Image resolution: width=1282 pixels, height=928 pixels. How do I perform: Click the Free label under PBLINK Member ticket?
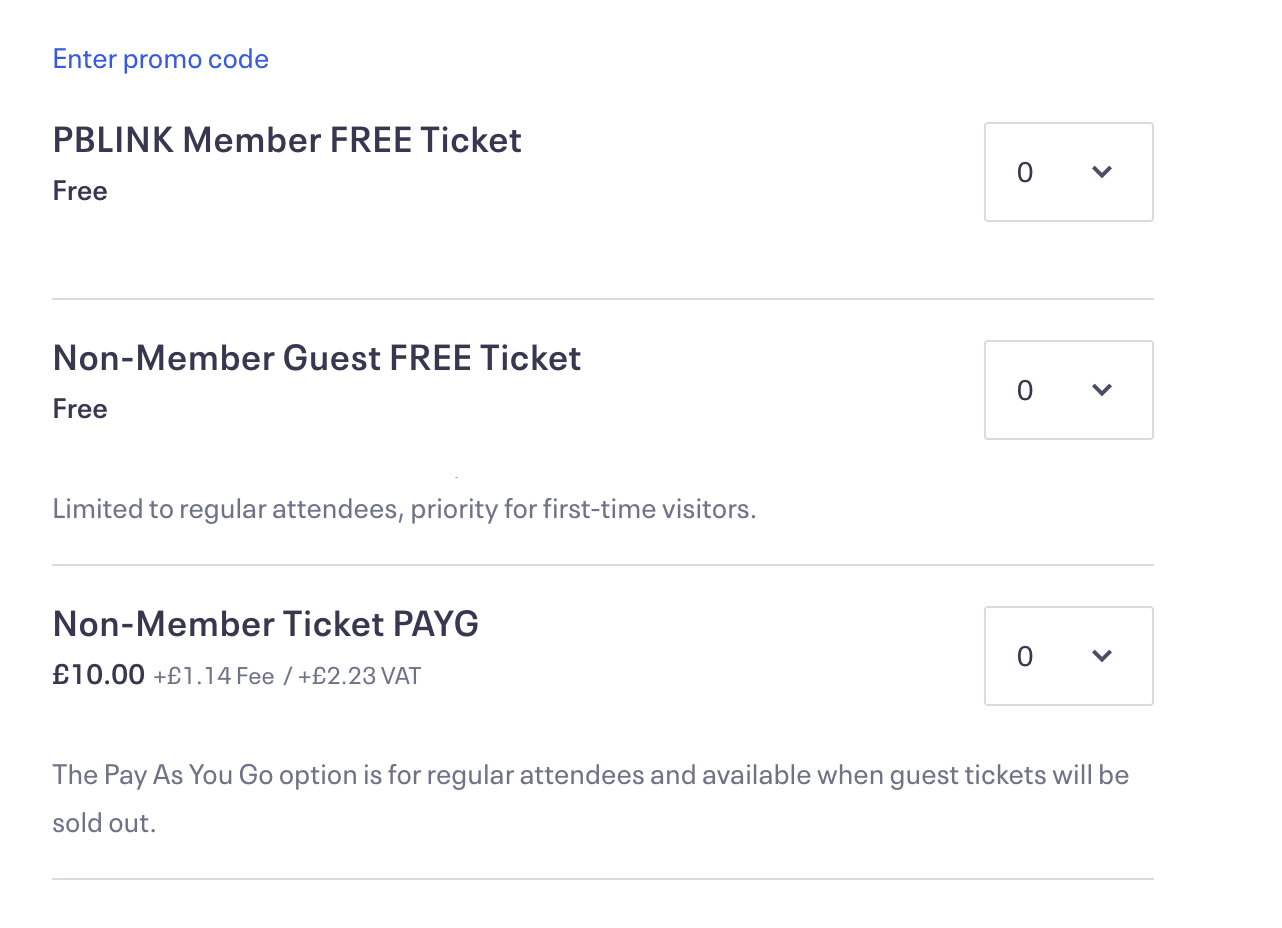80,191
